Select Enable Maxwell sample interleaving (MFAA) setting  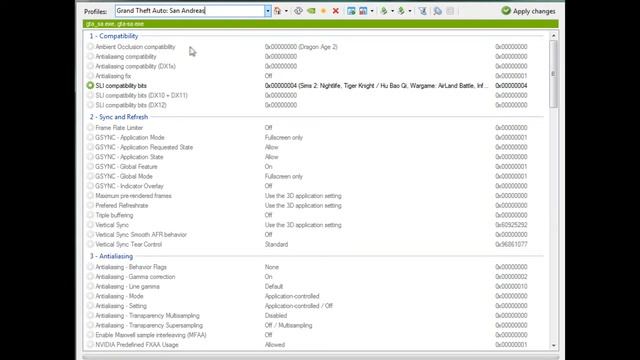pyautogui.click(x=151, y=335)
